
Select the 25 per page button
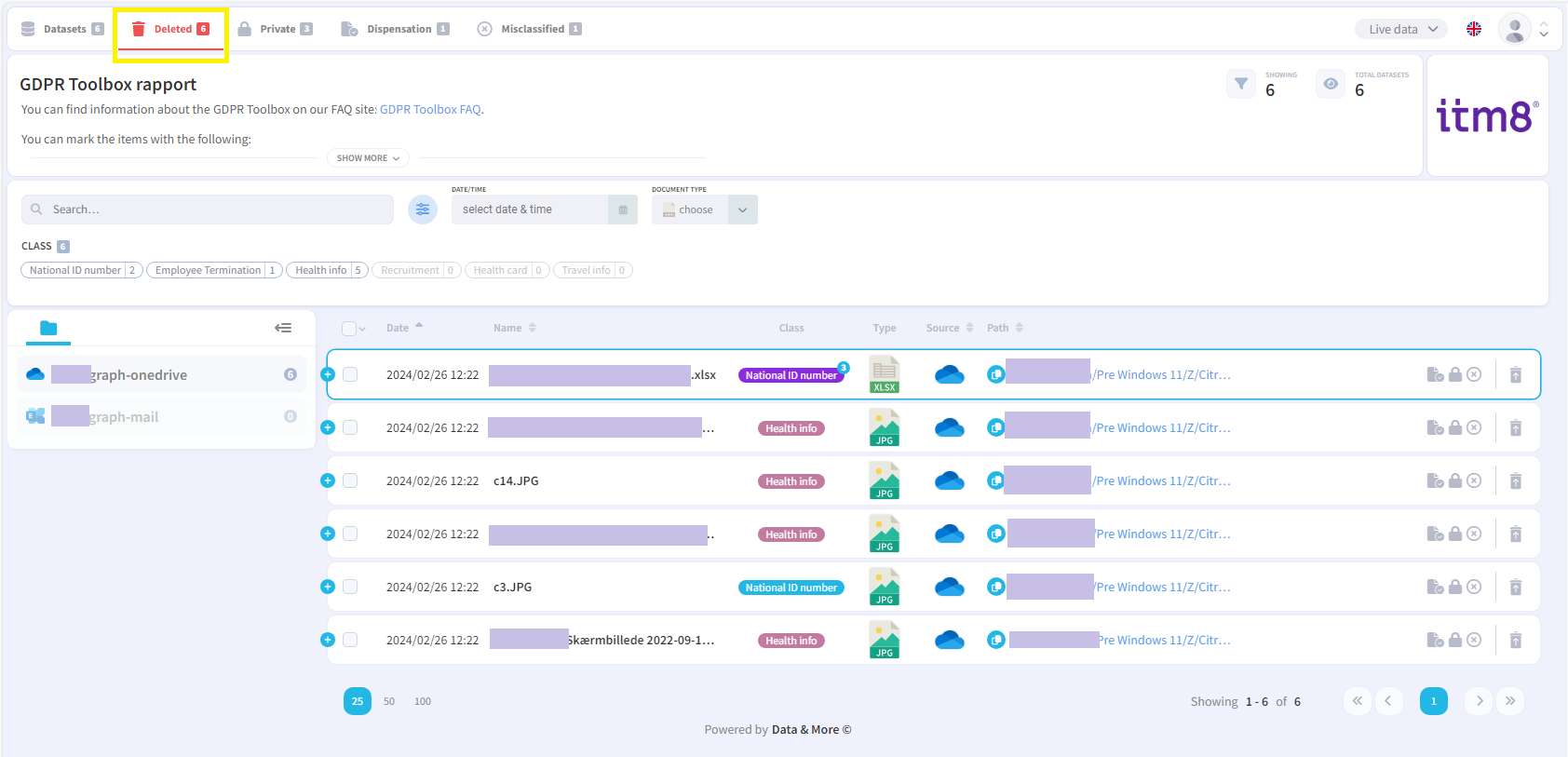click(358, 701)
